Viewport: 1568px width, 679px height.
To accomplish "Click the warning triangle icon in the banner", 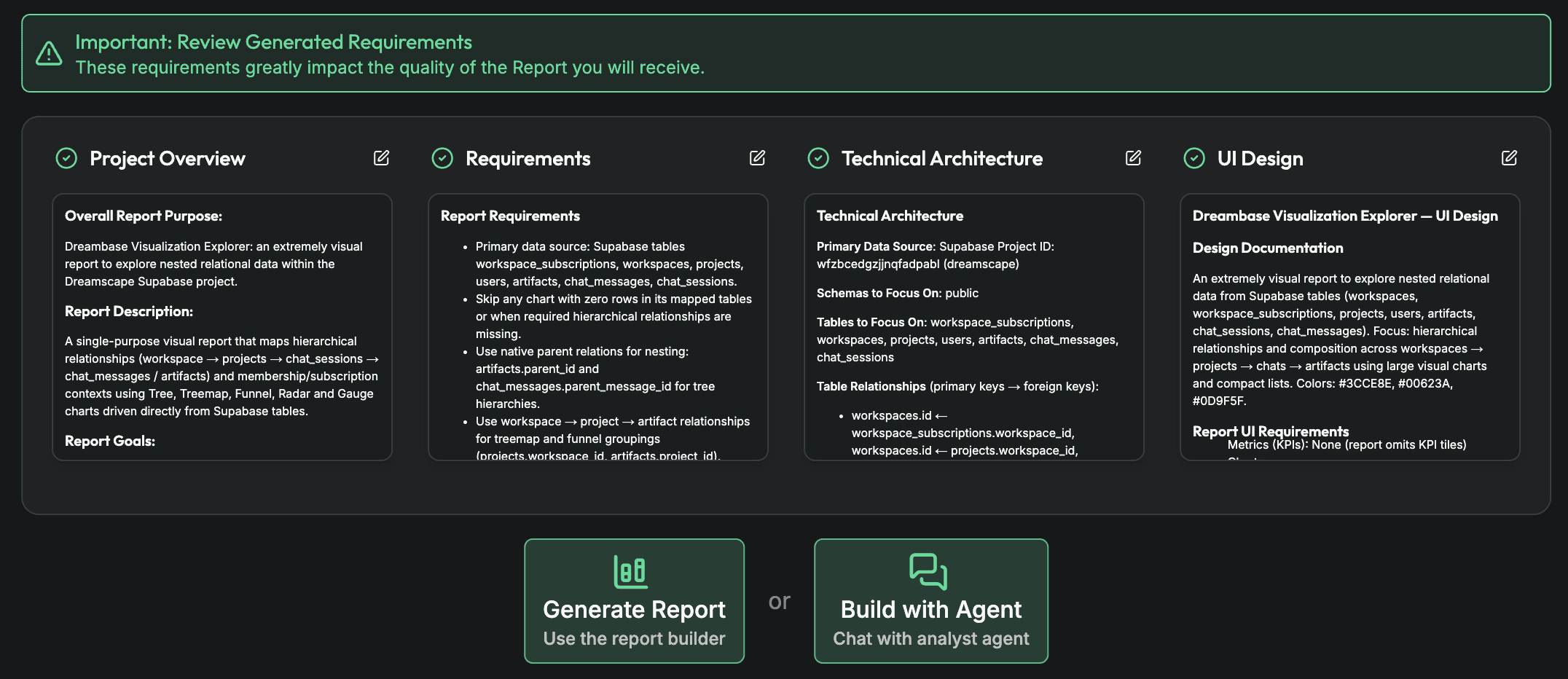I will (x=49, y=53).
